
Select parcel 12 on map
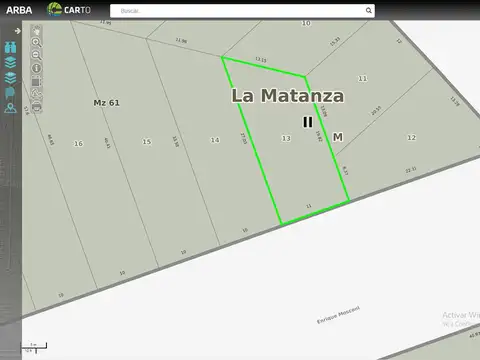412,138
